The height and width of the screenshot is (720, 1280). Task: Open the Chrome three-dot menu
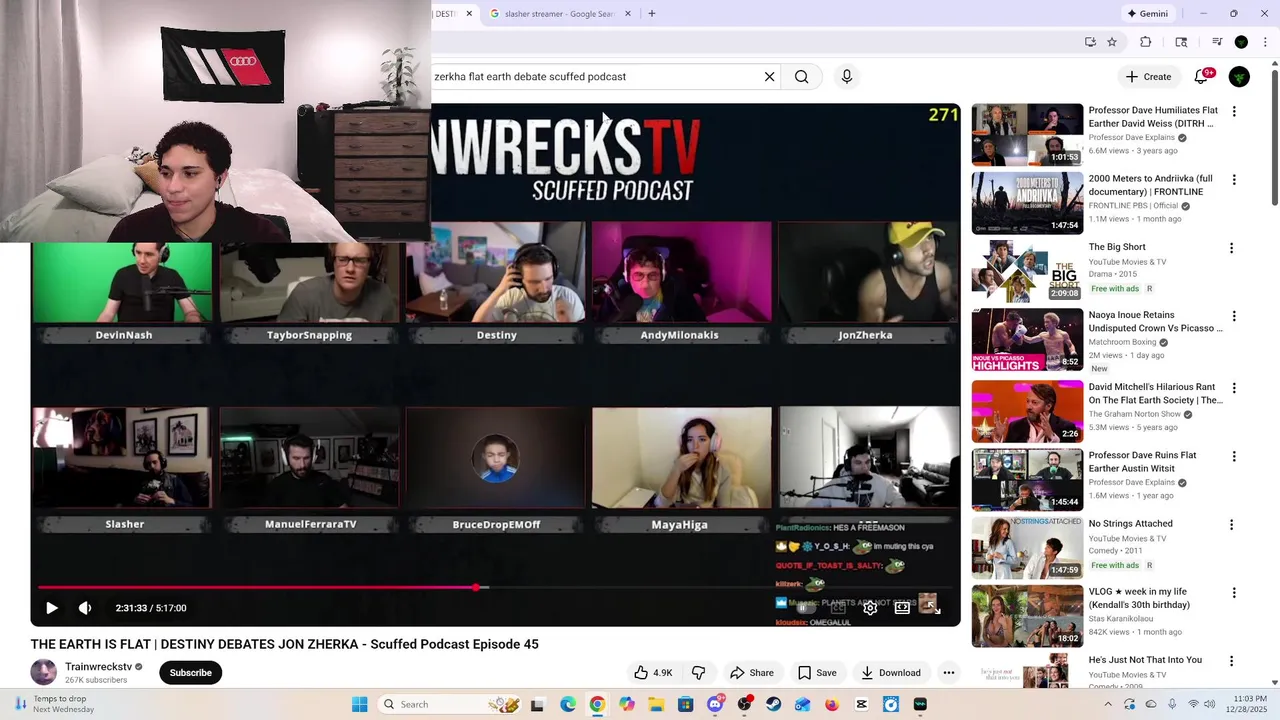click(1264, 42)
